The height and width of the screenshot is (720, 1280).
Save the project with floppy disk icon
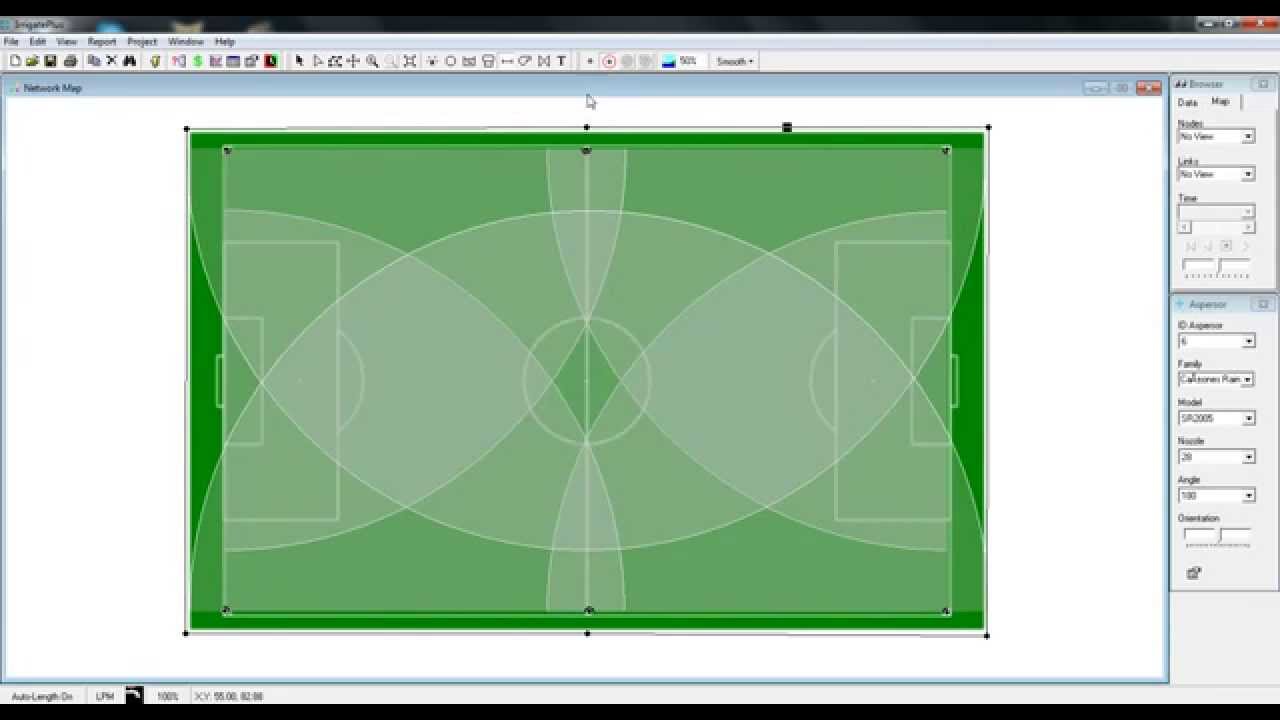tap(50, 61)
